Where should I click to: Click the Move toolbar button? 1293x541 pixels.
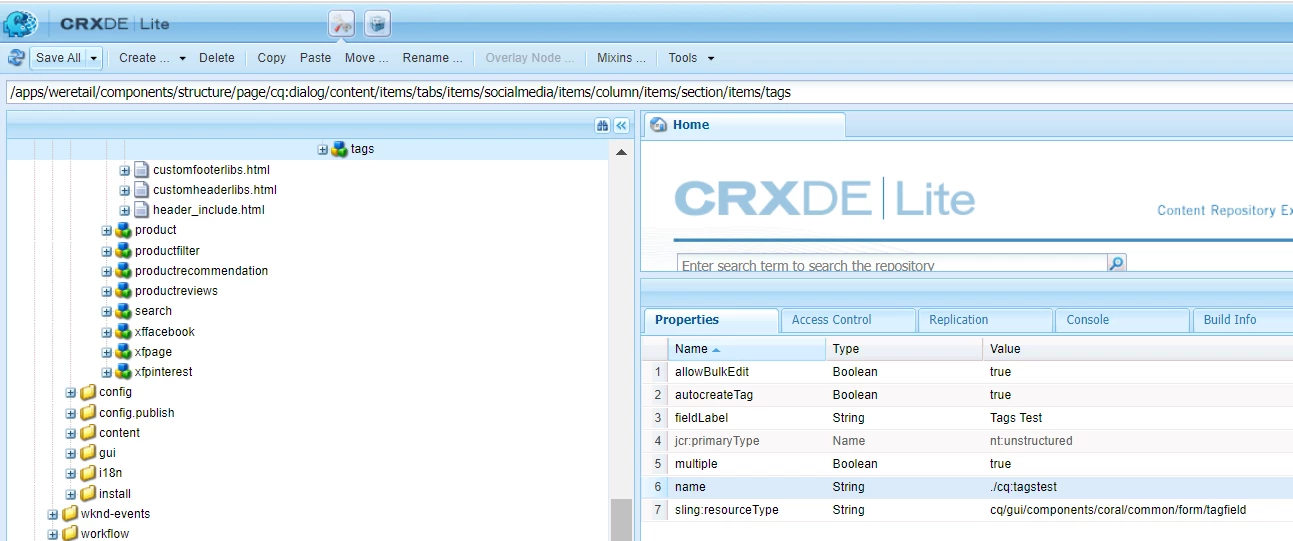[x=367, y=58]
